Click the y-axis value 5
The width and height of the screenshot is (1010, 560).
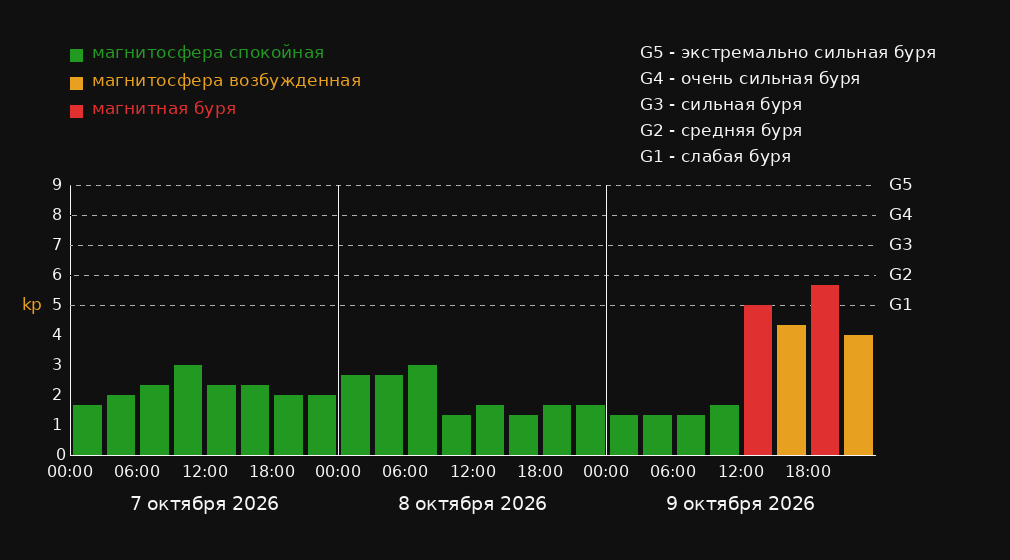point(57,305)
